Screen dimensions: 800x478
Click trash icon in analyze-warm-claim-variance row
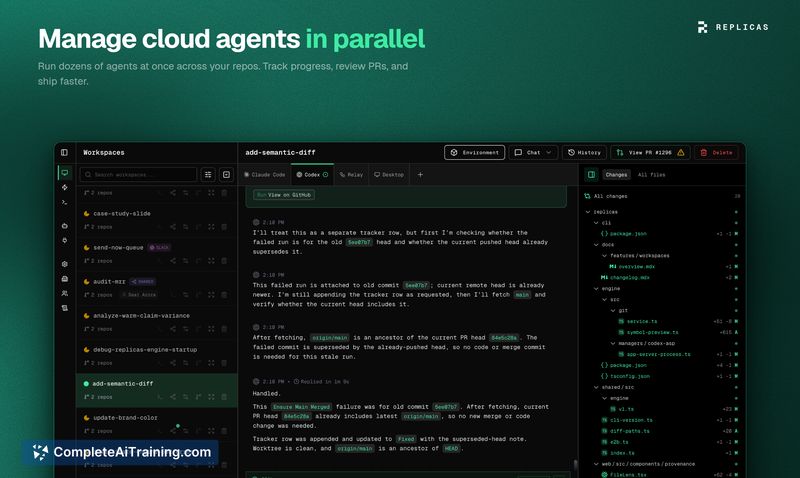(224, 329)
